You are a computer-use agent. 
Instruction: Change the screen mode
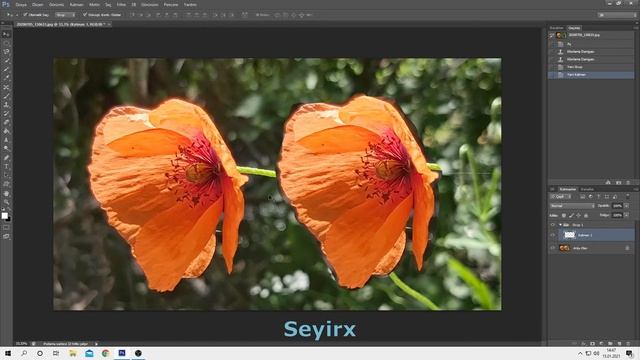[x=6, y=236]
